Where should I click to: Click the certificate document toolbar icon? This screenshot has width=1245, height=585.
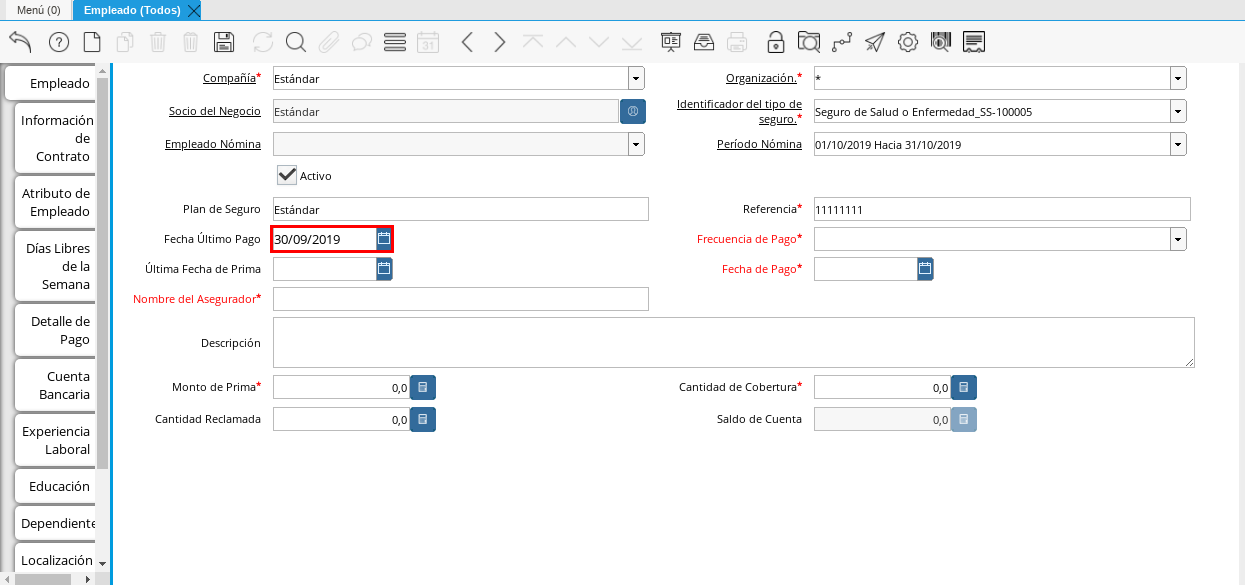tap(974, 42)
